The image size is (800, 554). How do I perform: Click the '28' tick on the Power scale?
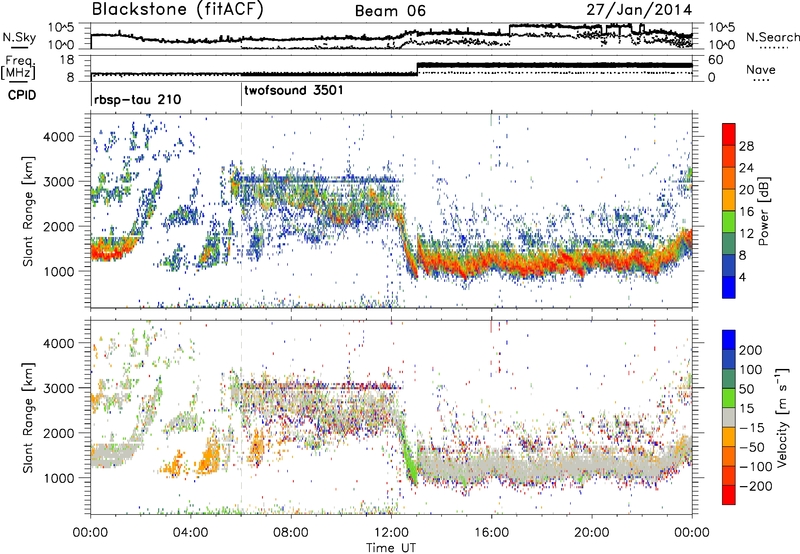[x=746, y=146]
